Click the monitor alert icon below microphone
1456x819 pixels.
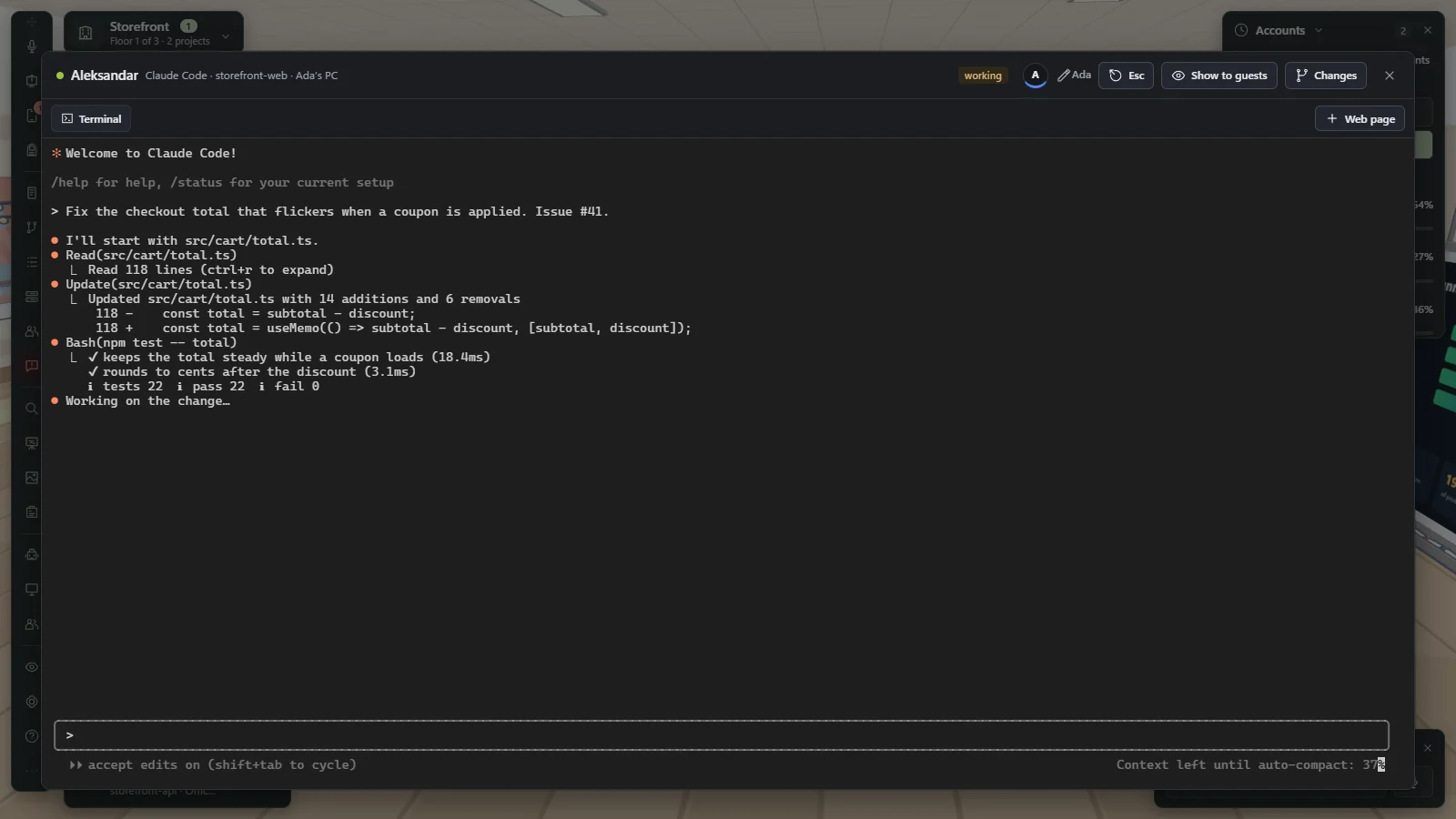pyautogui.click(x=32, y=81)
